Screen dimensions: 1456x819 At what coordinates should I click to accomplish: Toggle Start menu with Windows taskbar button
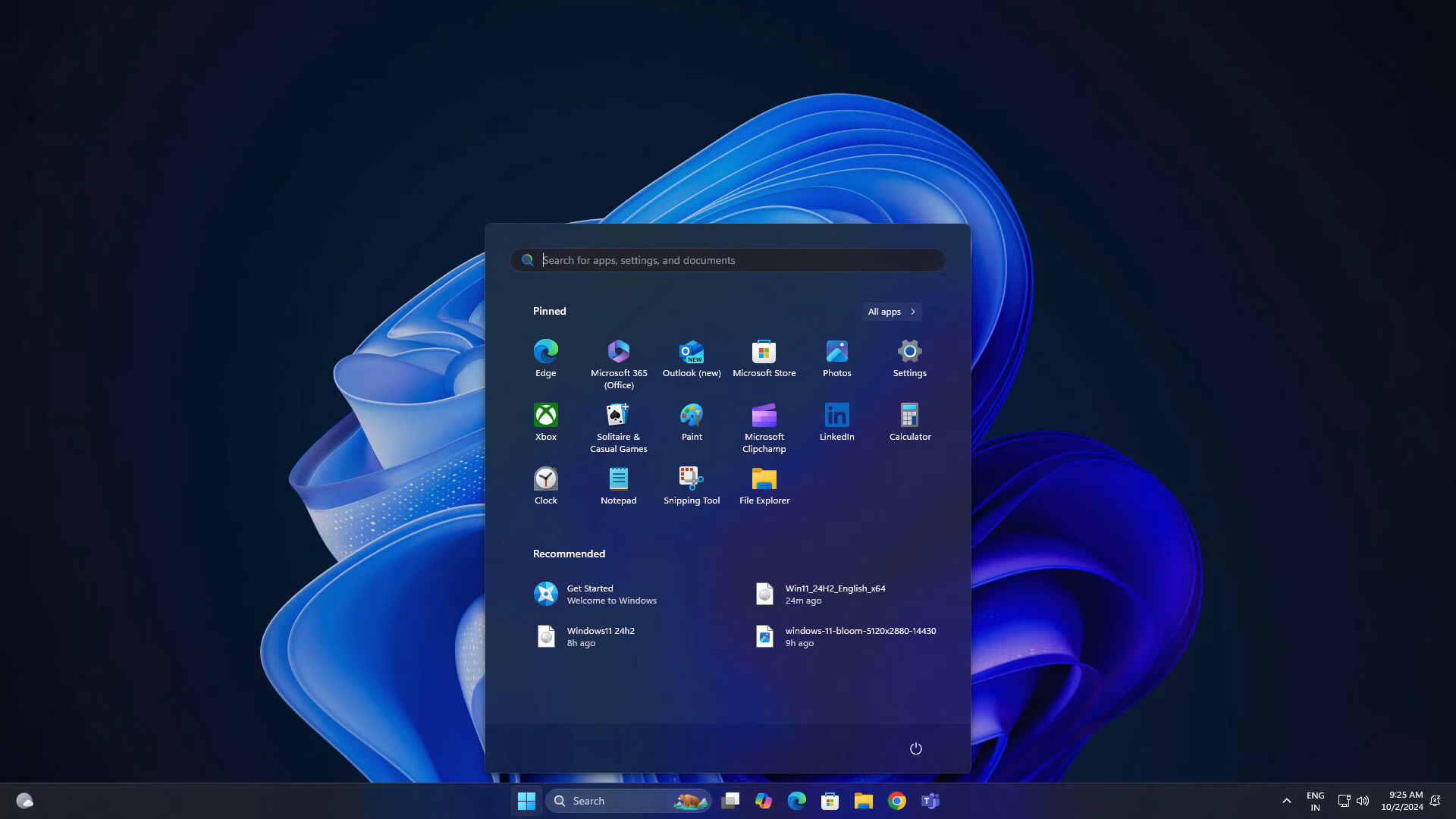(526, 801)
